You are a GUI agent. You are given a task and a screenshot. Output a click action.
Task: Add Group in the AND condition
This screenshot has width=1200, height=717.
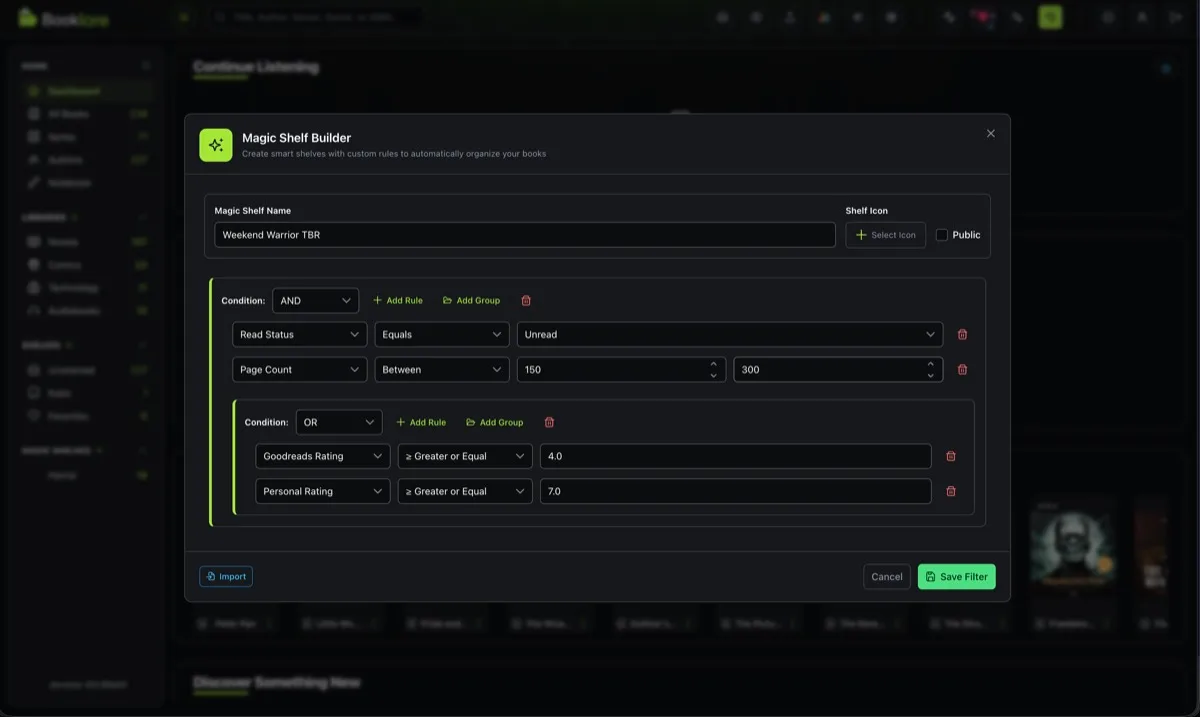coord(471,300)
